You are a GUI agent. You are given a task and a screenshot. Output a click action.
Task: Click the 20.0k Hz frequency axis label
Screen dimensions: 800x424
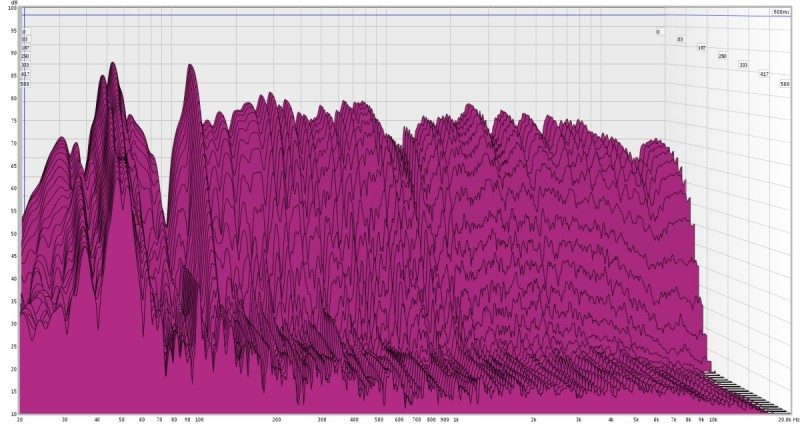click(789, 419)
